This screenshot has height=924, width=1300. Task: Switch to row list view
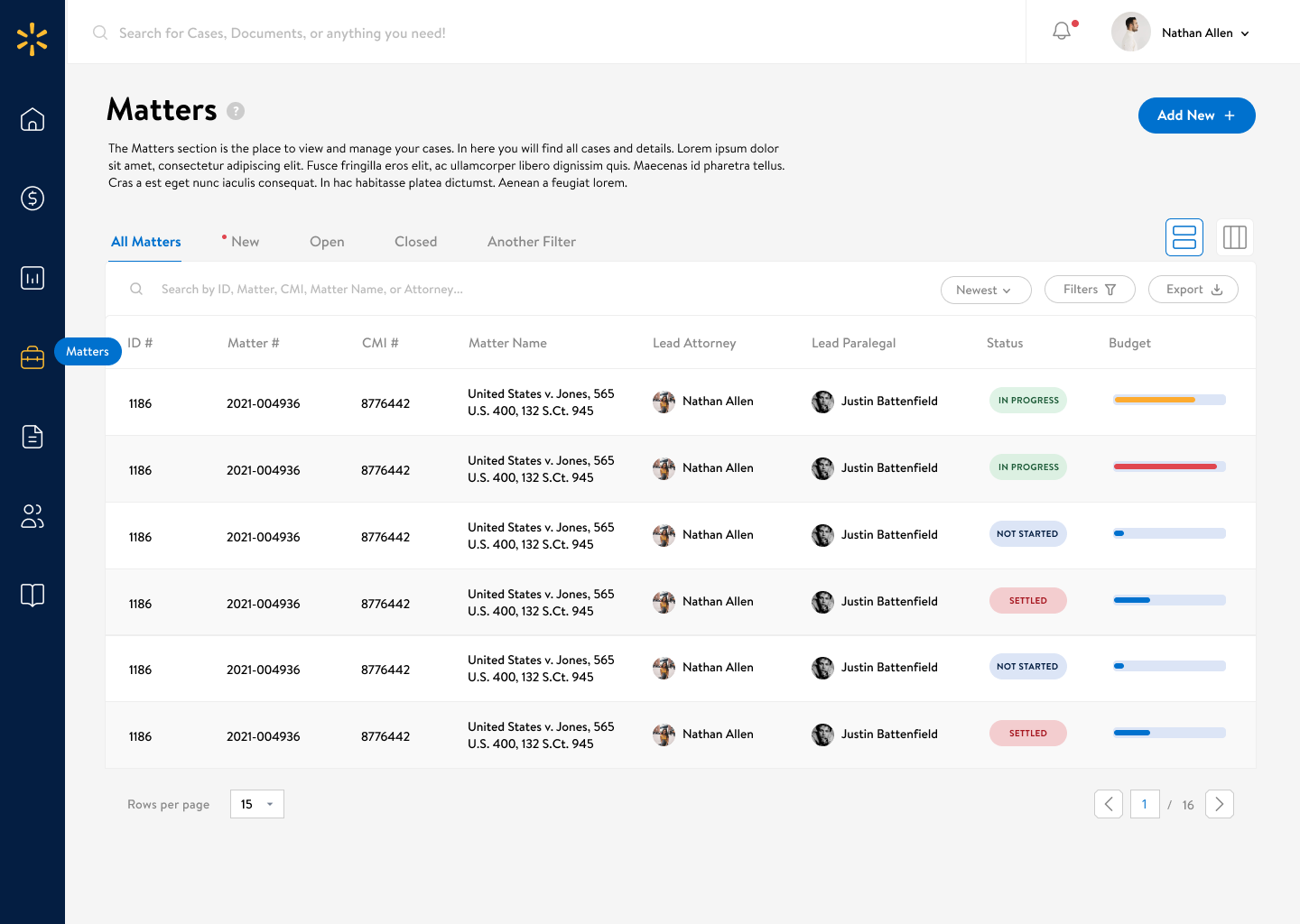1184,237
